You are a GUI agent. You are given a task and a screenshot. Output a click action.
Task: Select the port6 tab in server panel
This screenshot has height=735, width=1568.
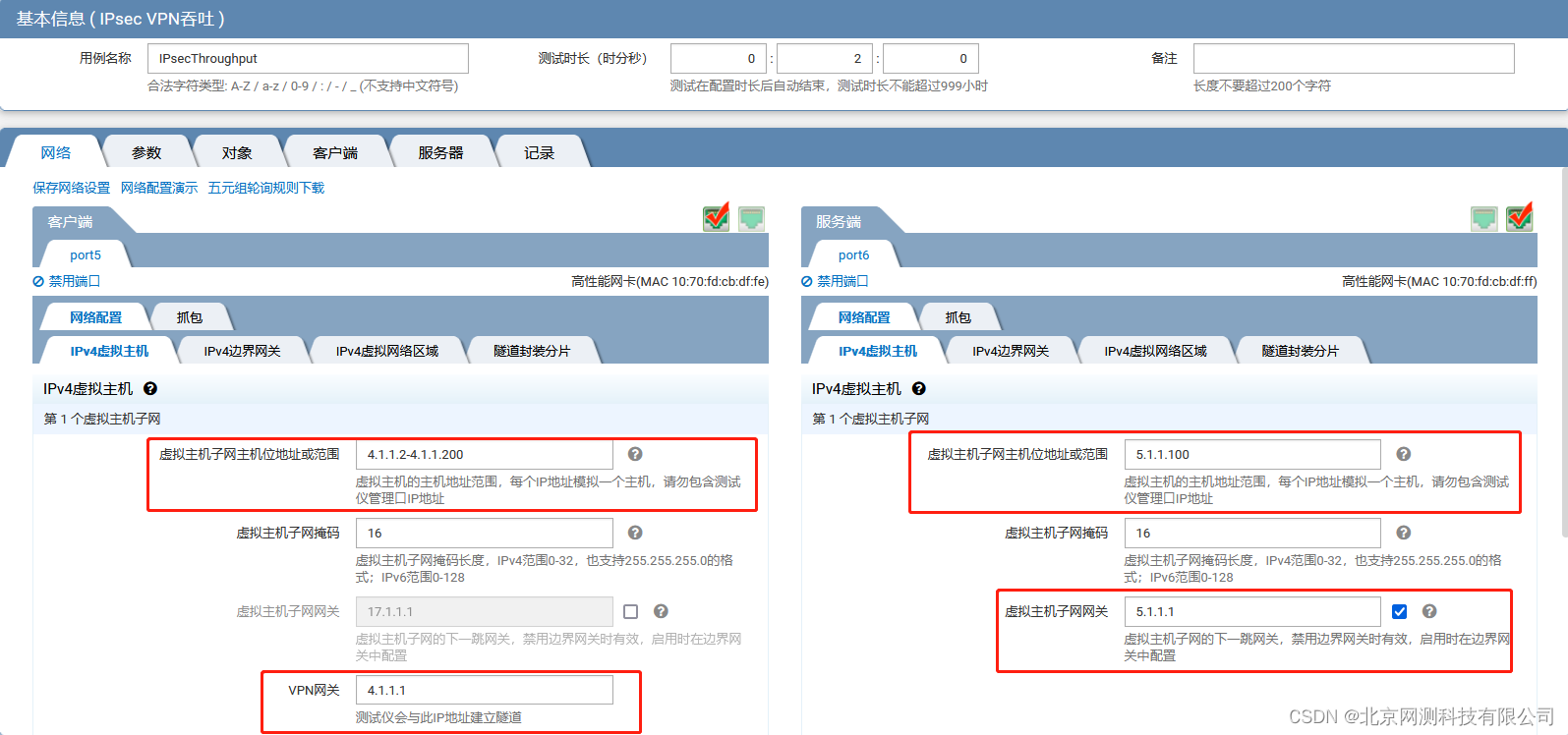(854, 254)
